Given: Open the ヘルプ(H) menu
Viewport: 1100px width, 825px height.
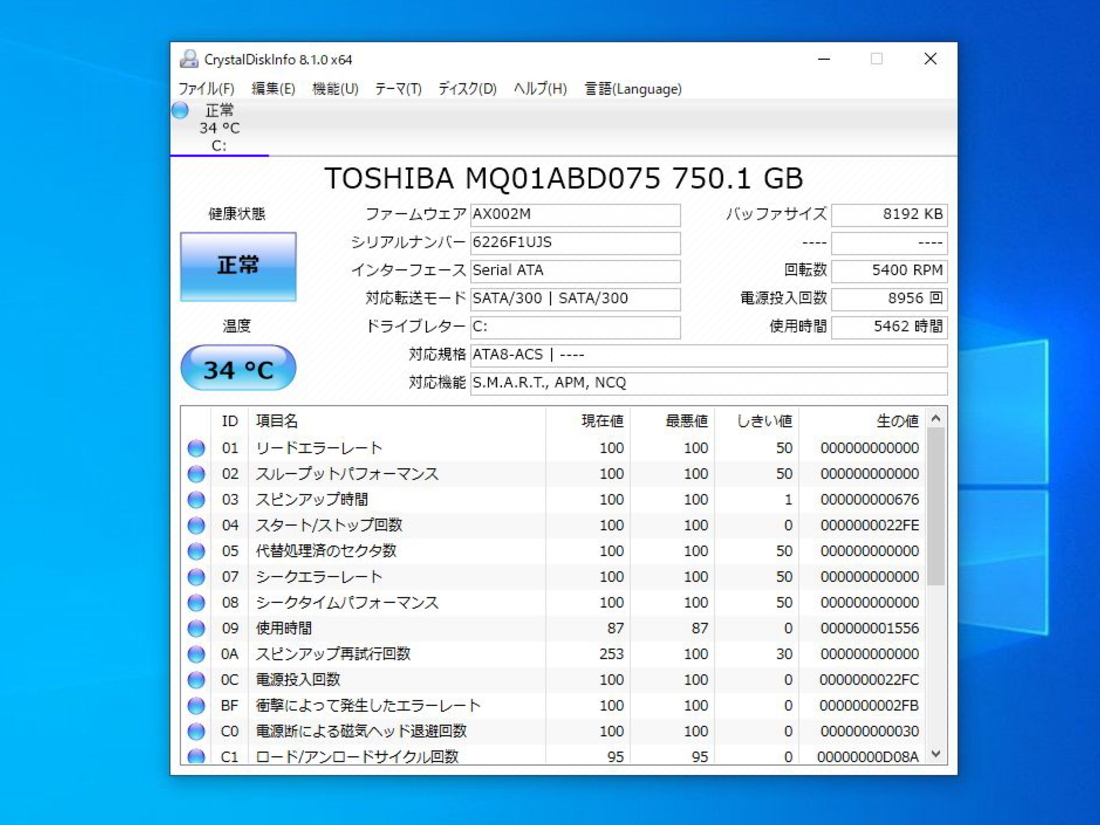Looking at the screenshot, I should pos(539,89).
